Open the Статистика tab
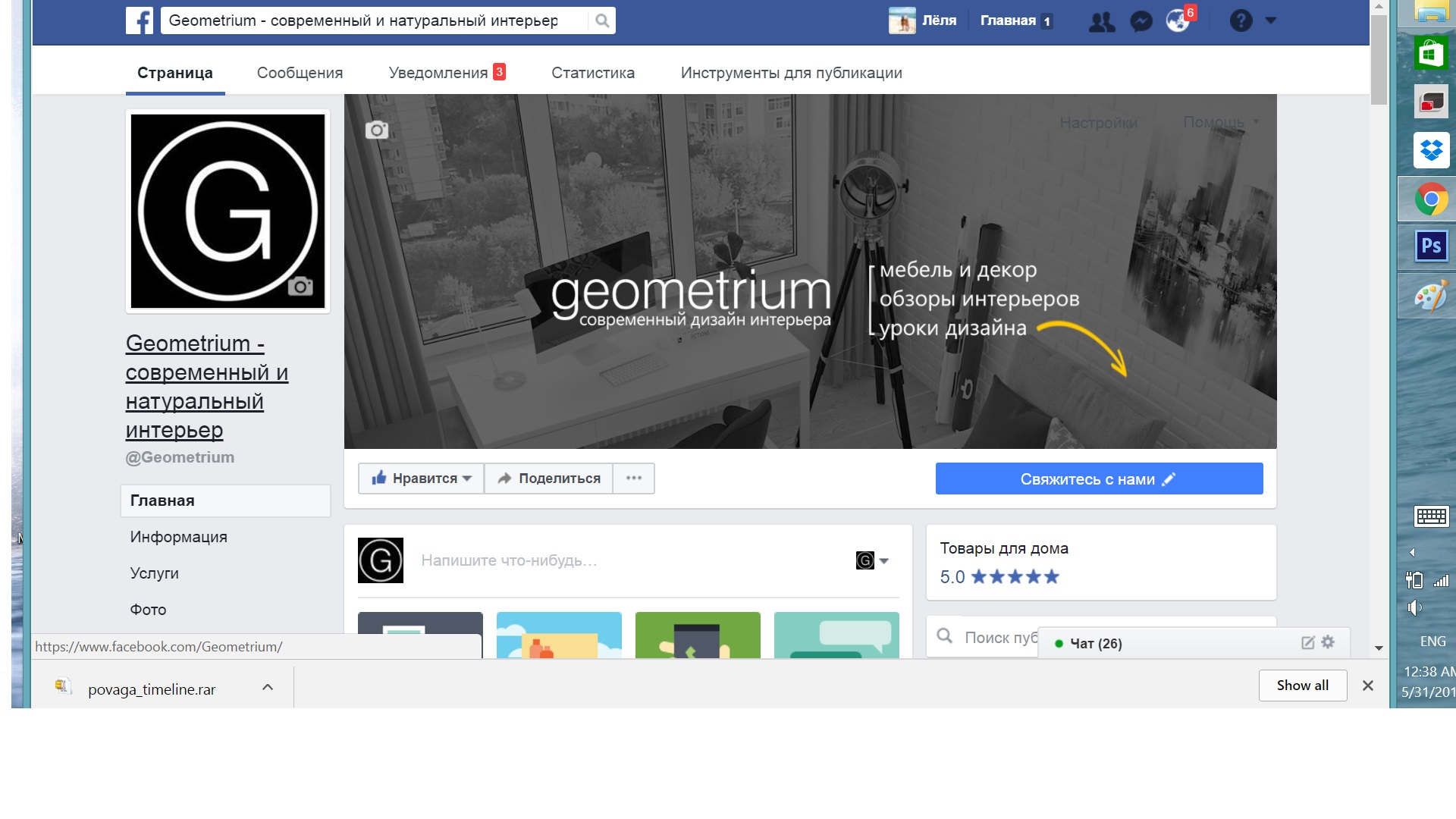Screen dimensions: 1456x819 pos(592,73)
